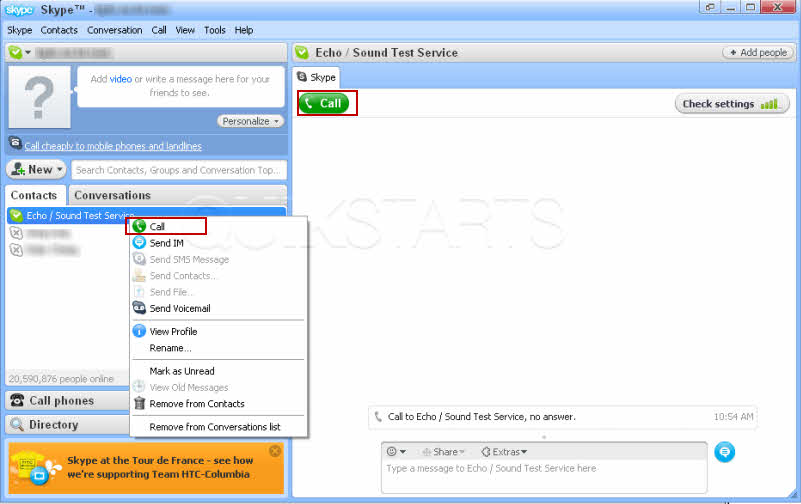Click the people online count text
The width and height of the screenshot is (801, 504).
61,379
